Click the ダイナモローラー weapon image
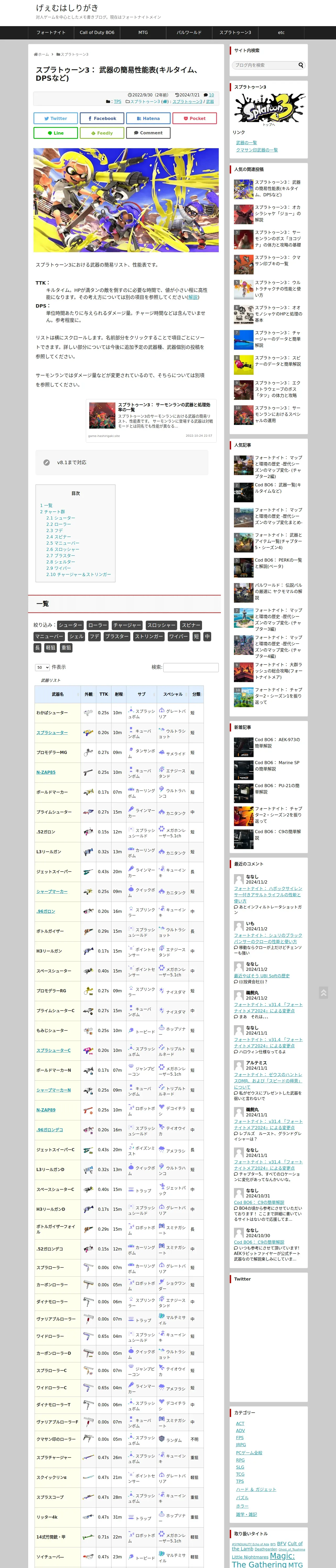Viewport: 336px width, 1568px height. pyautogui.click(x=88, y=1301)
